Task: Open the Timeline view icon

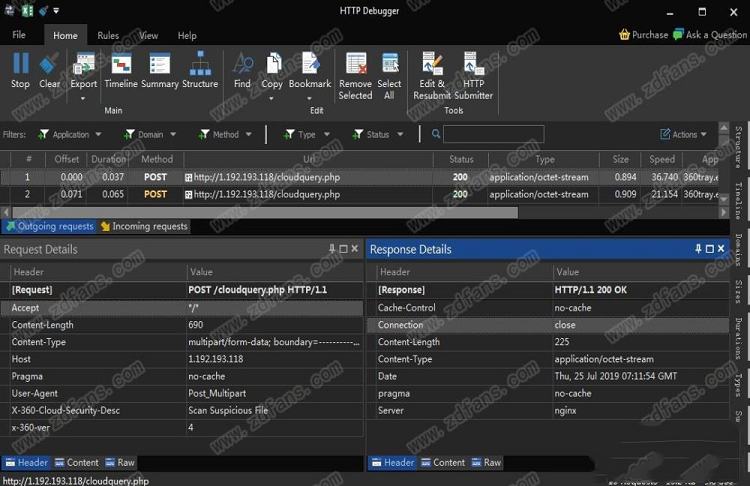Action: point(121,66)
